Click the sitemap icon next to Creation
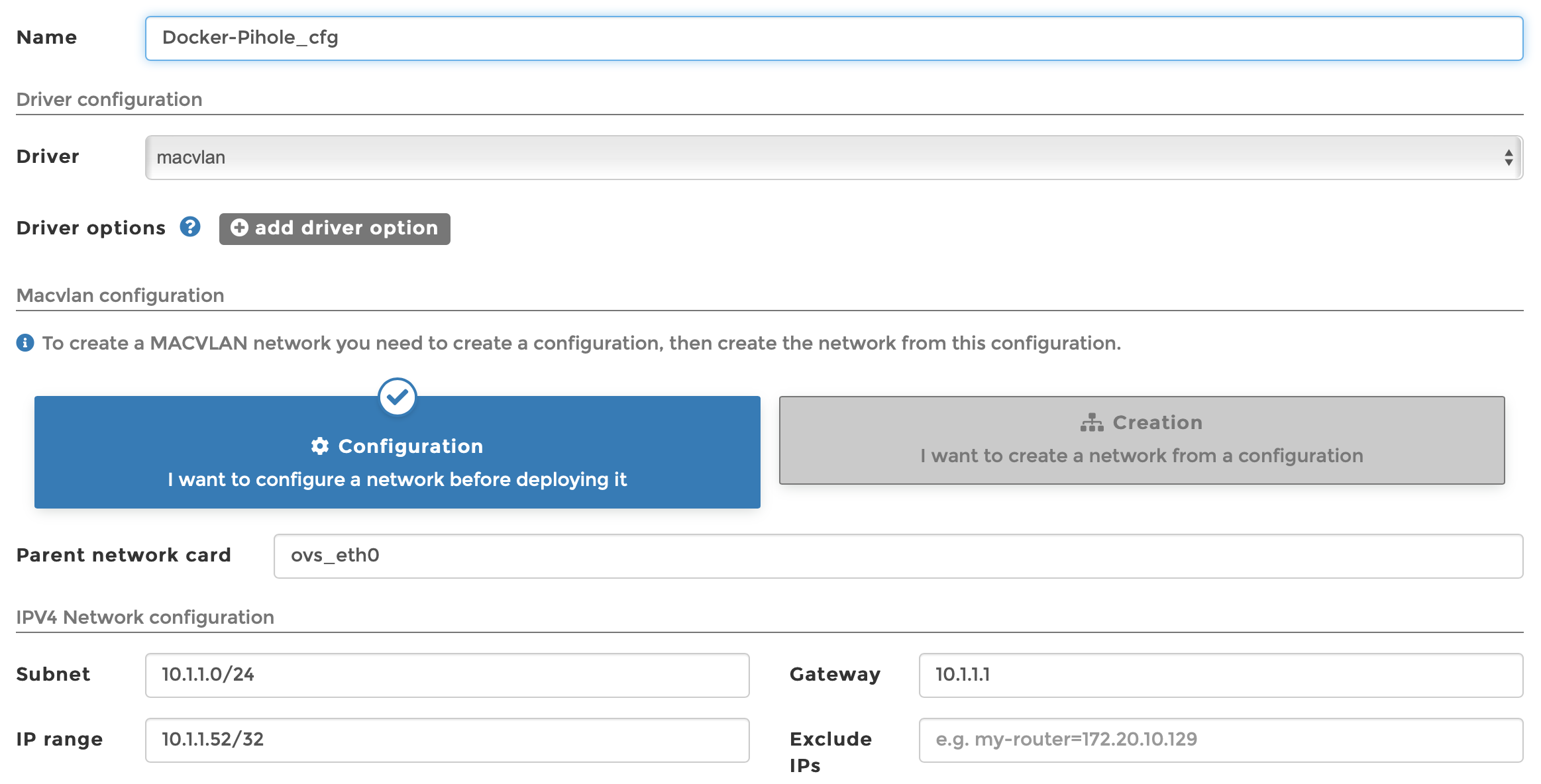 1091,422
